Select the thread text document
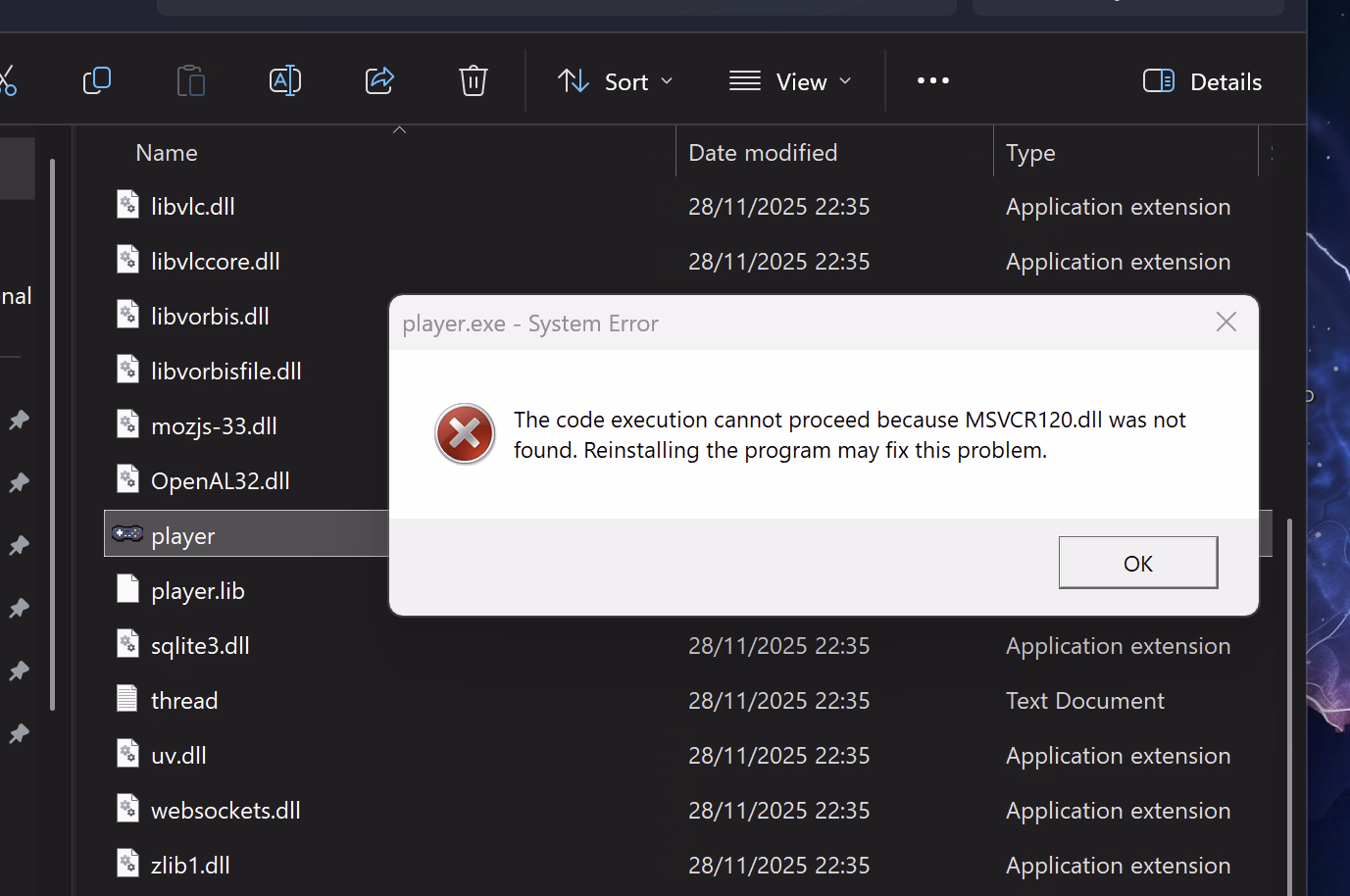 pyautogui.click(x=184, y=701)
